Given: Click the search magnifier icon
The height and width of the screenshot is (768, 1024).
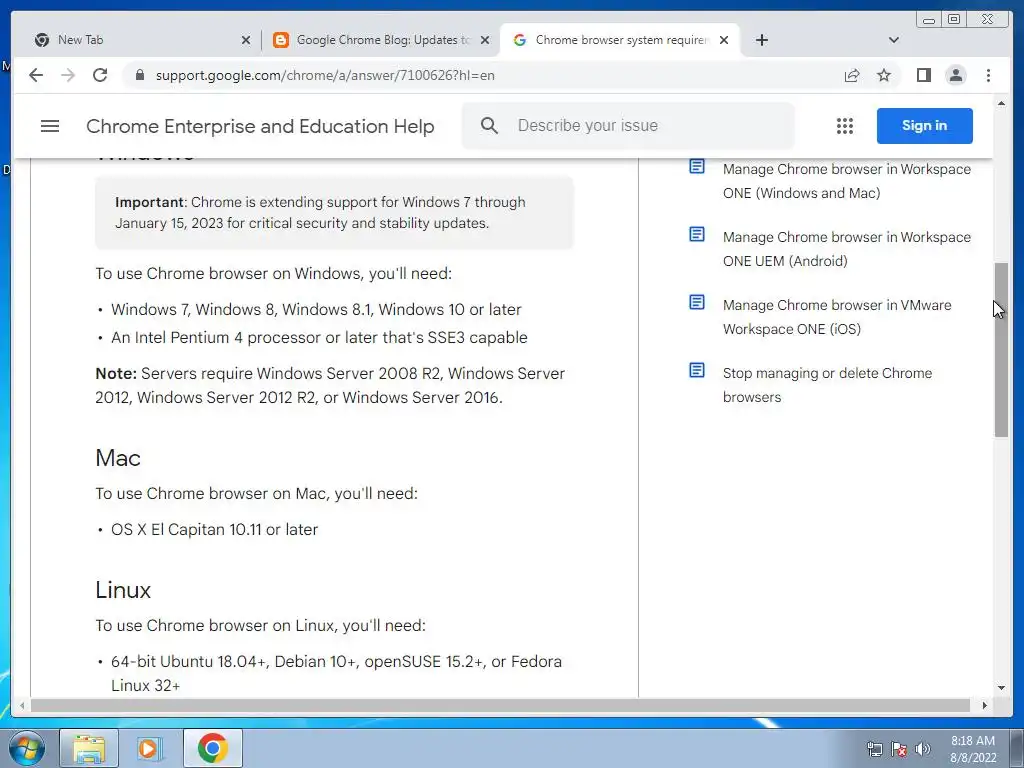Looking at the screenshot, I should [x=489, y=125].
